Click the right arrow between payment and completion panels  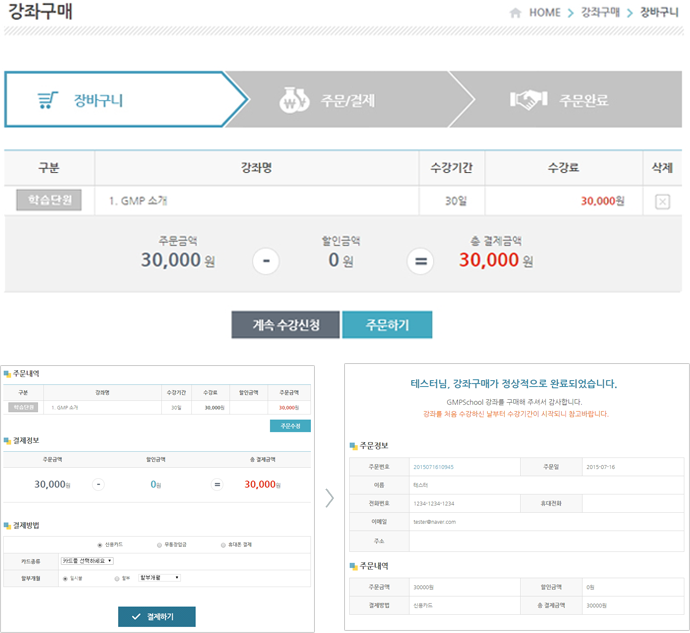pos(329,497)
